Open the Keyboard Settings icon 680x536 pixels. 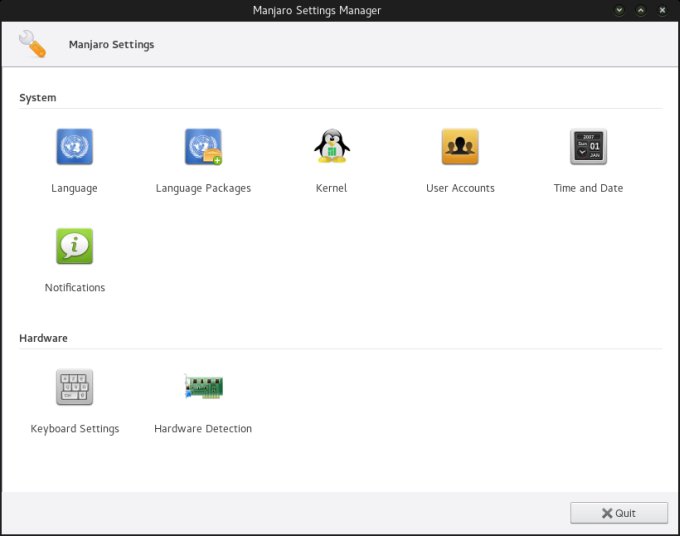click(75, 387)
